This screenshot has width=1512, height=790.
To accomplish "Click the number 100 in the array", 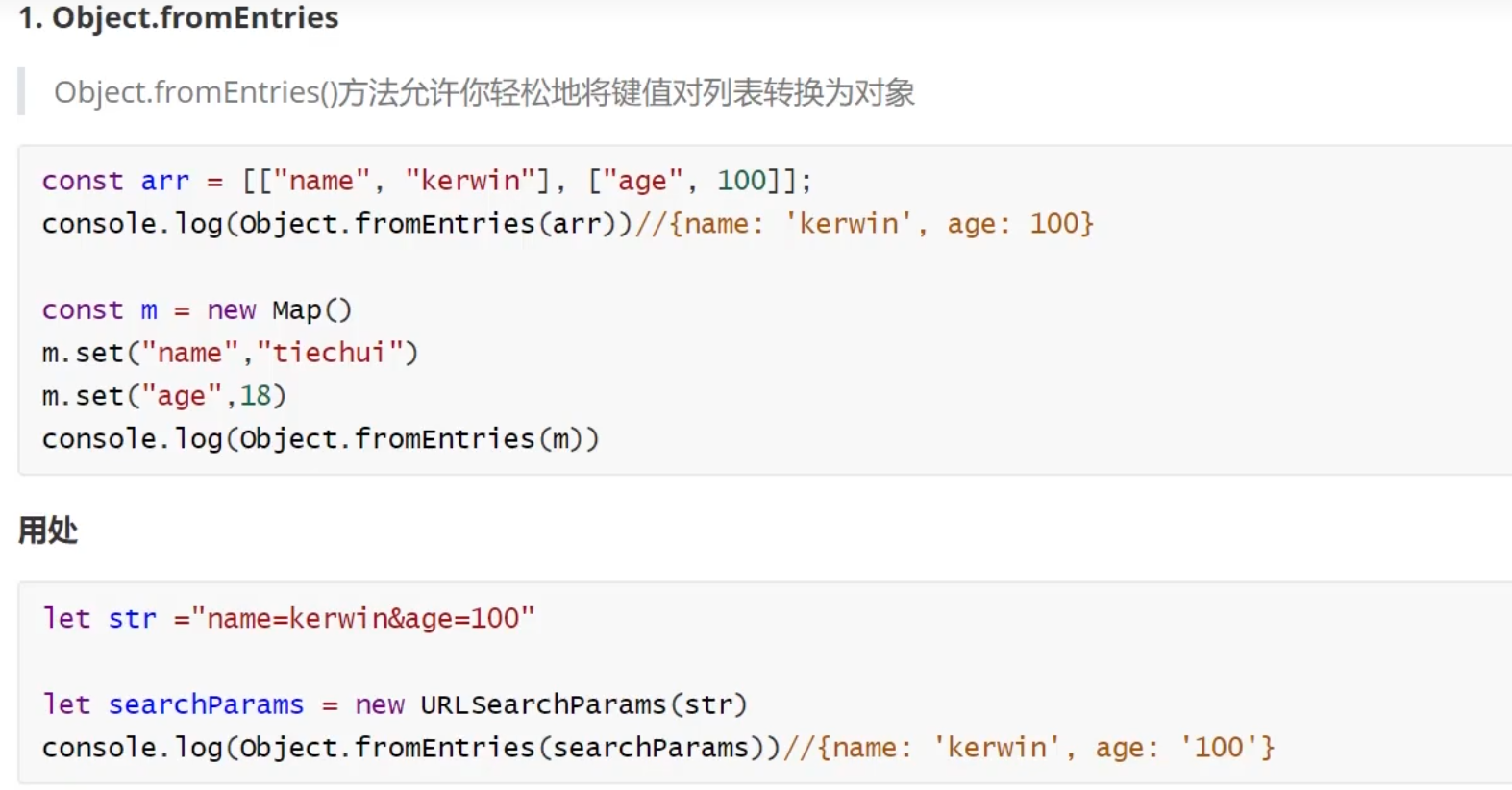I will pos(742,181).
